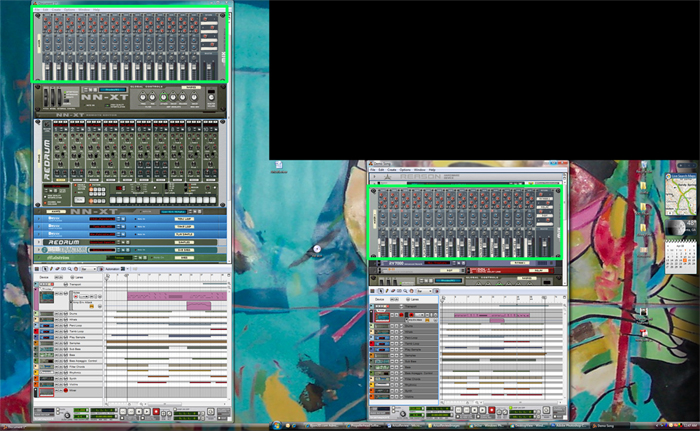The height and width of the screenshot is (431, 700).
Task: Open the Create menu in Demo Song window
Action: click(392, 170)
